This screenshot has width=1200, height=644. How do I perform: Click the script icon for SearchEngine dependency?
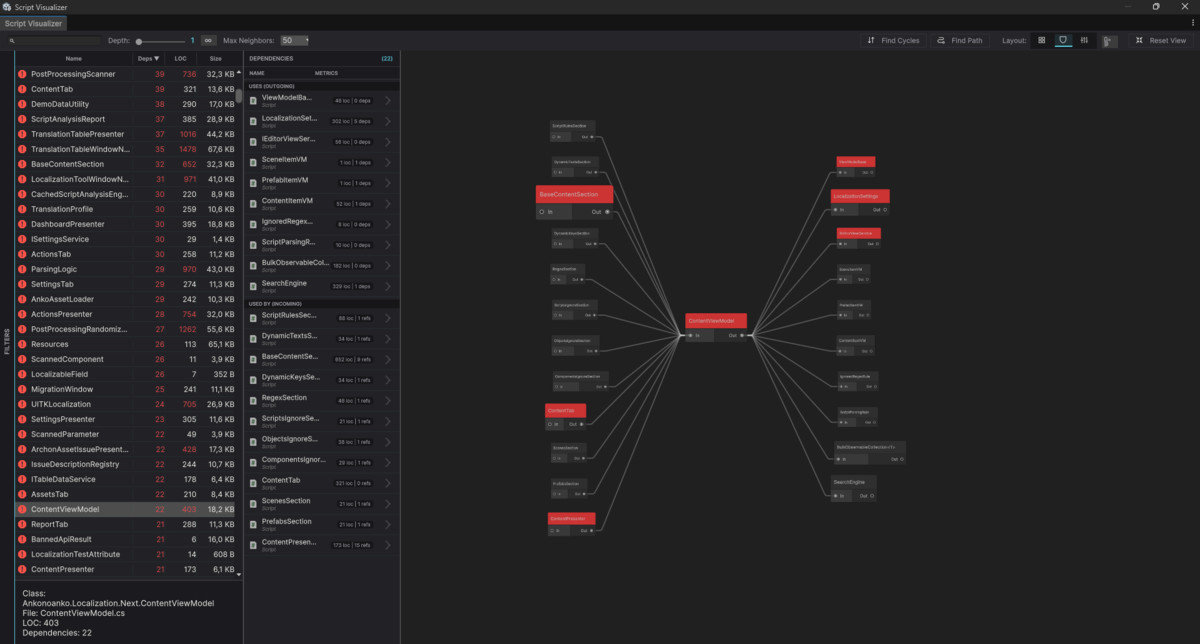point(253,286)
